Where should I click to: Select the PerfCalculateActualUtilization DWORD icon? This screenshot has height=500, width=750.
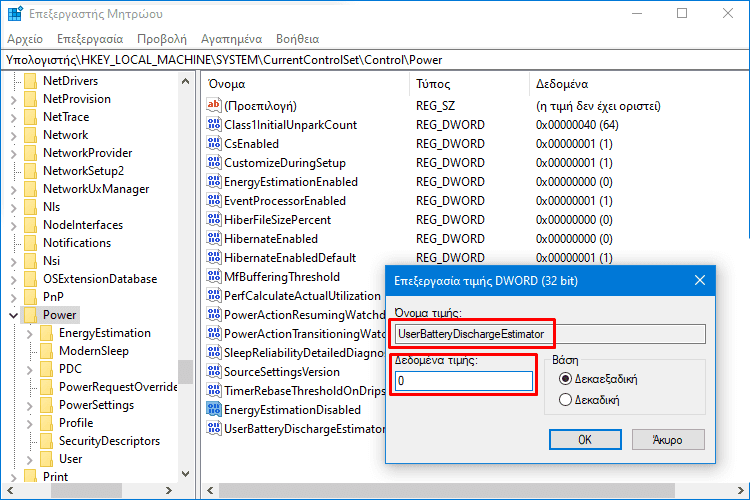pos(214,296)
